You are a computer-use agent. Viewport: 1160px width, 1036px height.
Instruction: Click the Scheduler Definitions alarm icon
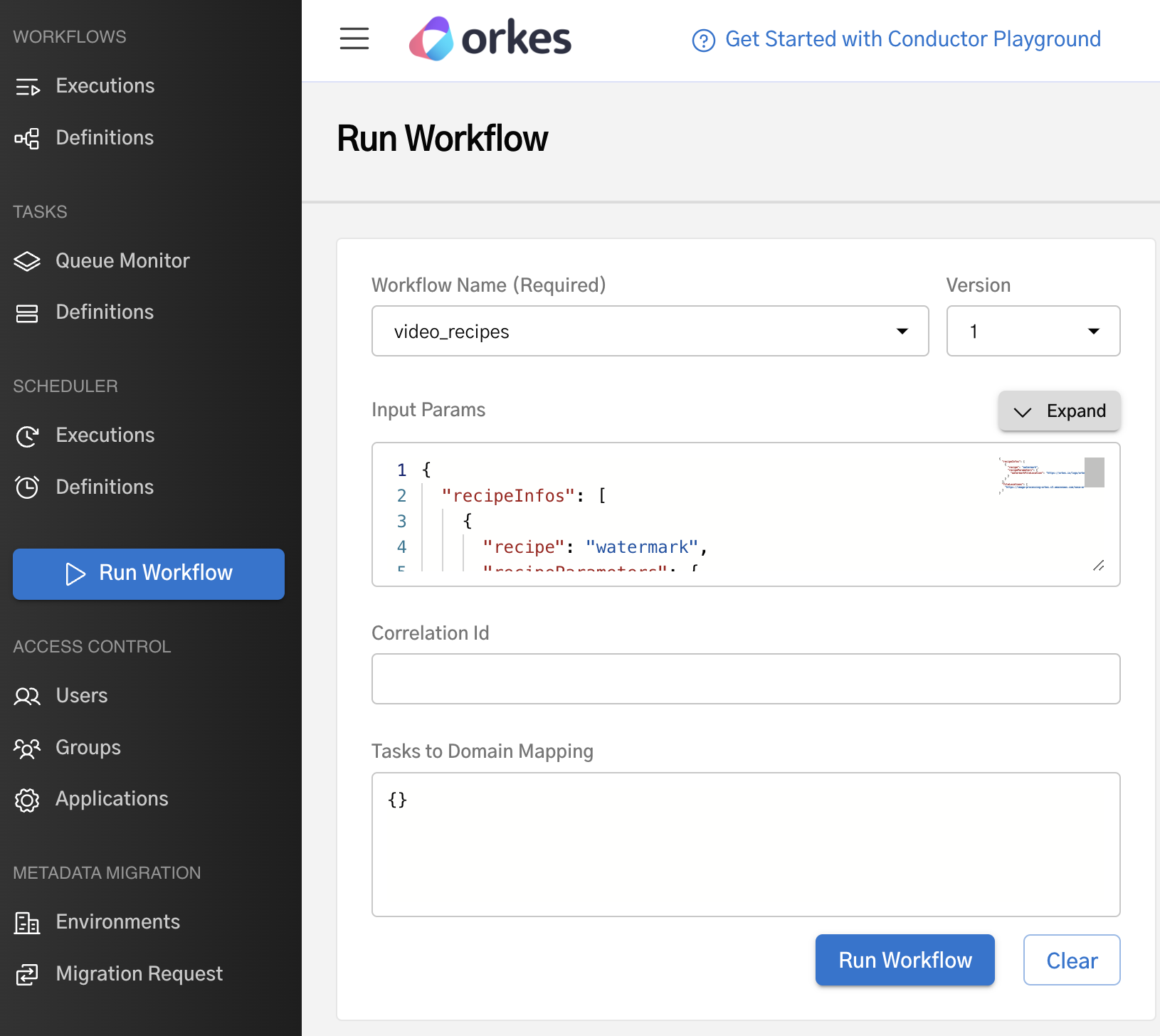(27, 487)
